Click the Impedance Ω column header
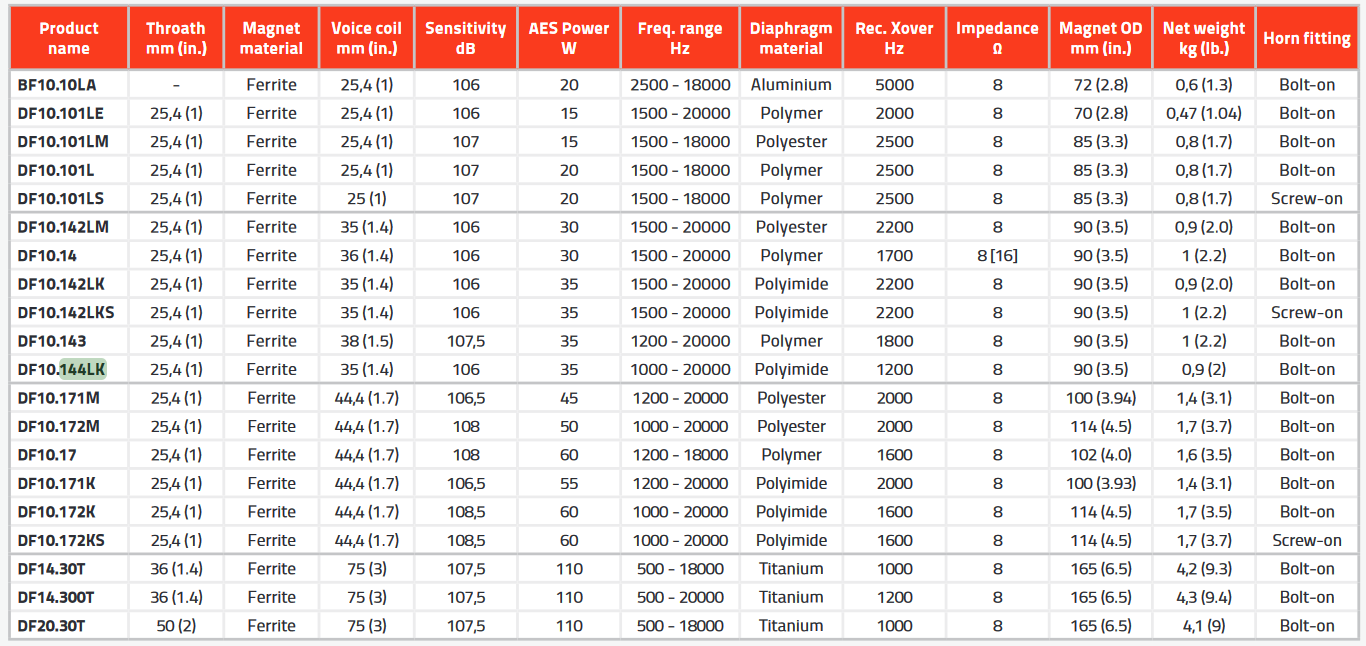Viewport: 1366px width, 646px height. click(x=997, y=38)
